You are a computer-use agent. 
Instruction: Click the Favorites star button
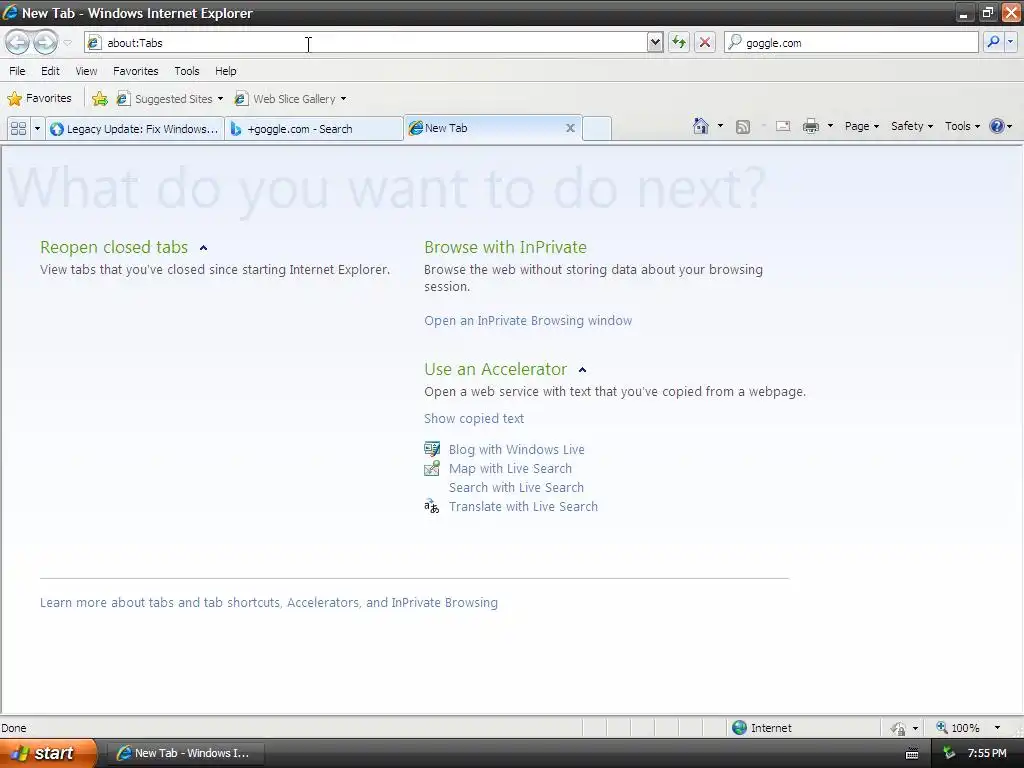coord(39,99)
